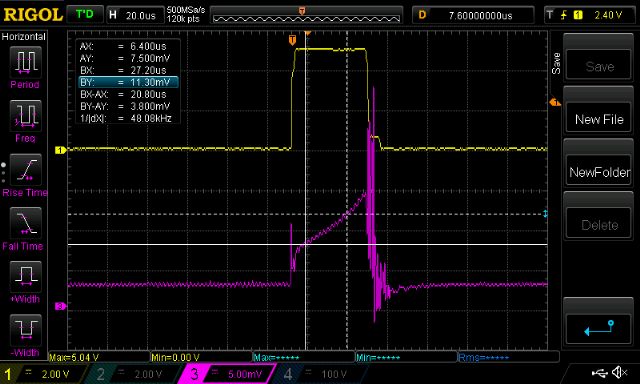
Task: Open the New File menu option
Action: (599, 119)
